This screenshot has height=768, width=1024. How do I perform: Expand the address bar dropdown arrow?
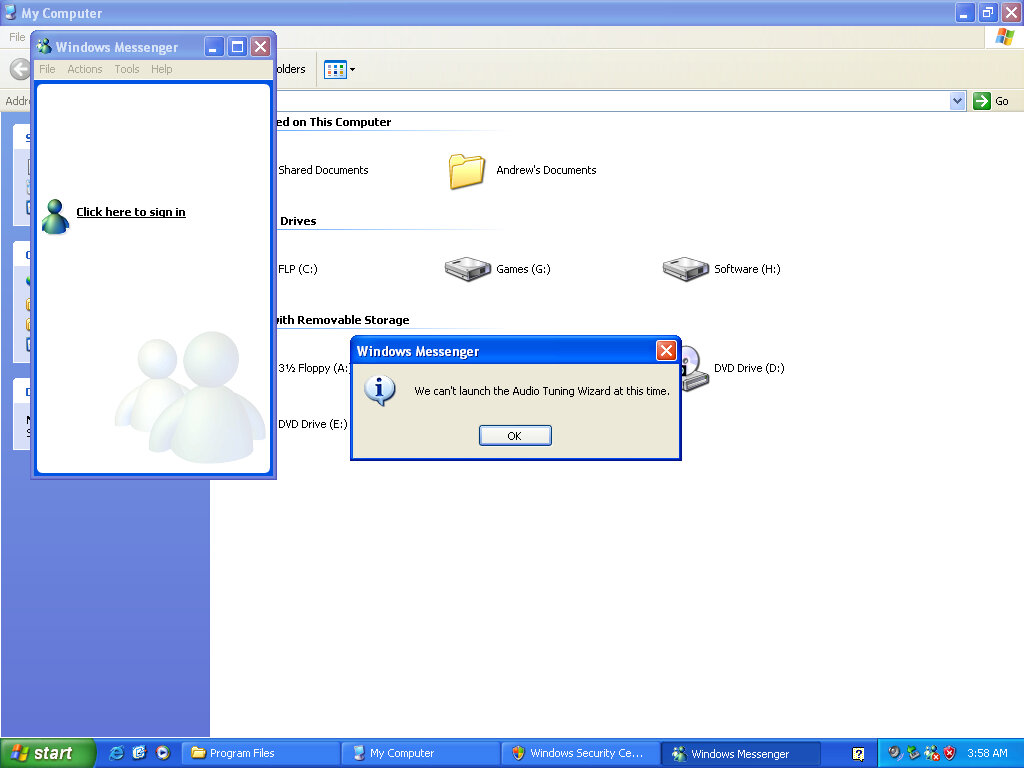pos(957,101)
